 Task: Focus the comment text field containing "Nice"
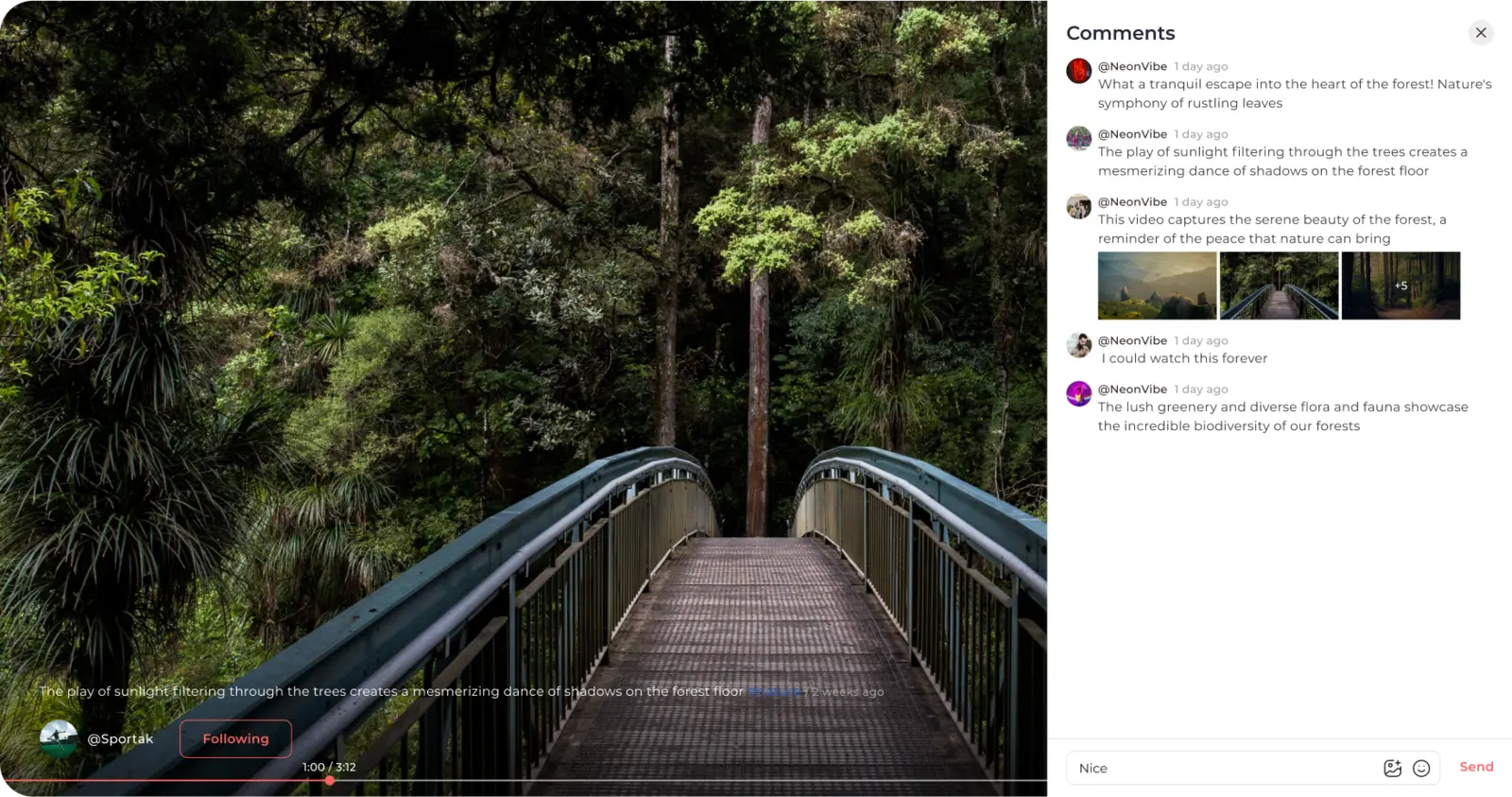[x=1219, y=769]
